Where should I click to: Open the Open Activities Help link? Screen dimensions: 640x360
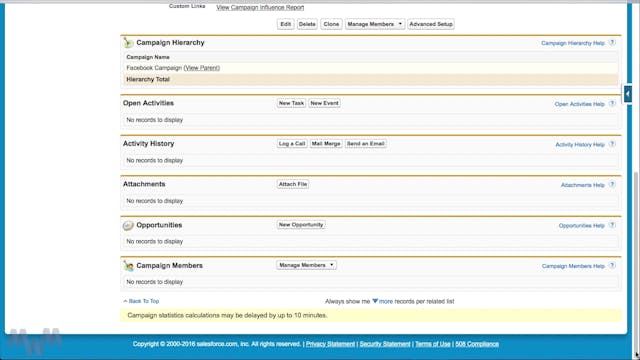[x=579, y=104]
